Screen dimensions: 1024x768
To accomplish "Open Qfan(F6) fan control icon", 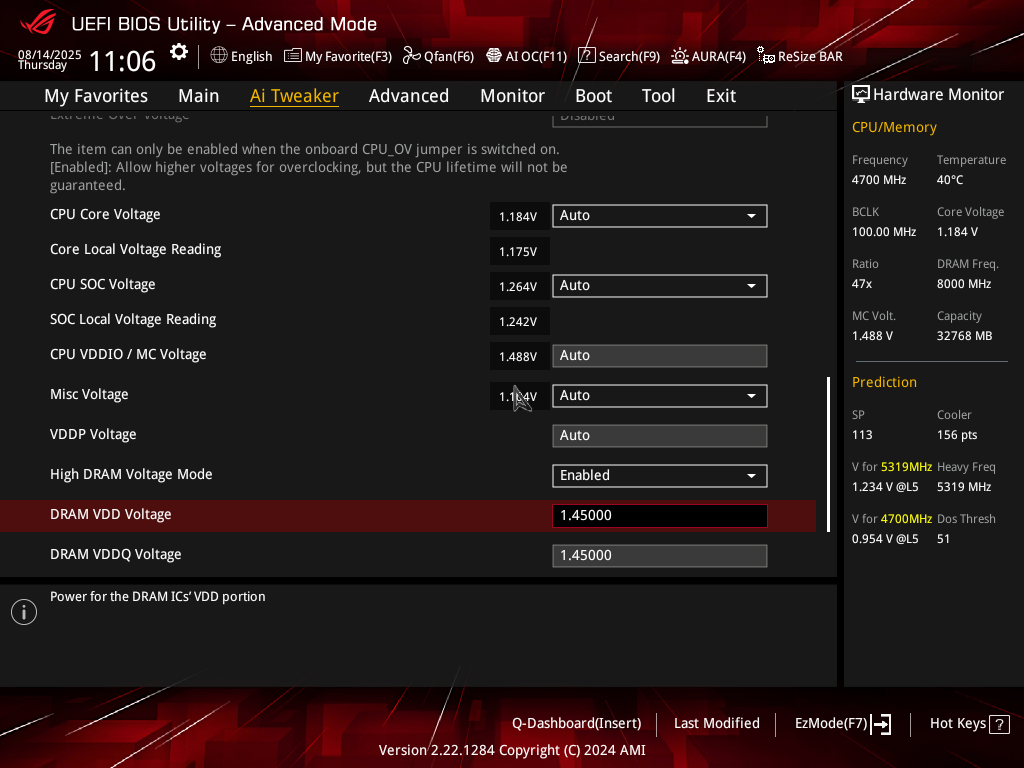I will [411, 56].
